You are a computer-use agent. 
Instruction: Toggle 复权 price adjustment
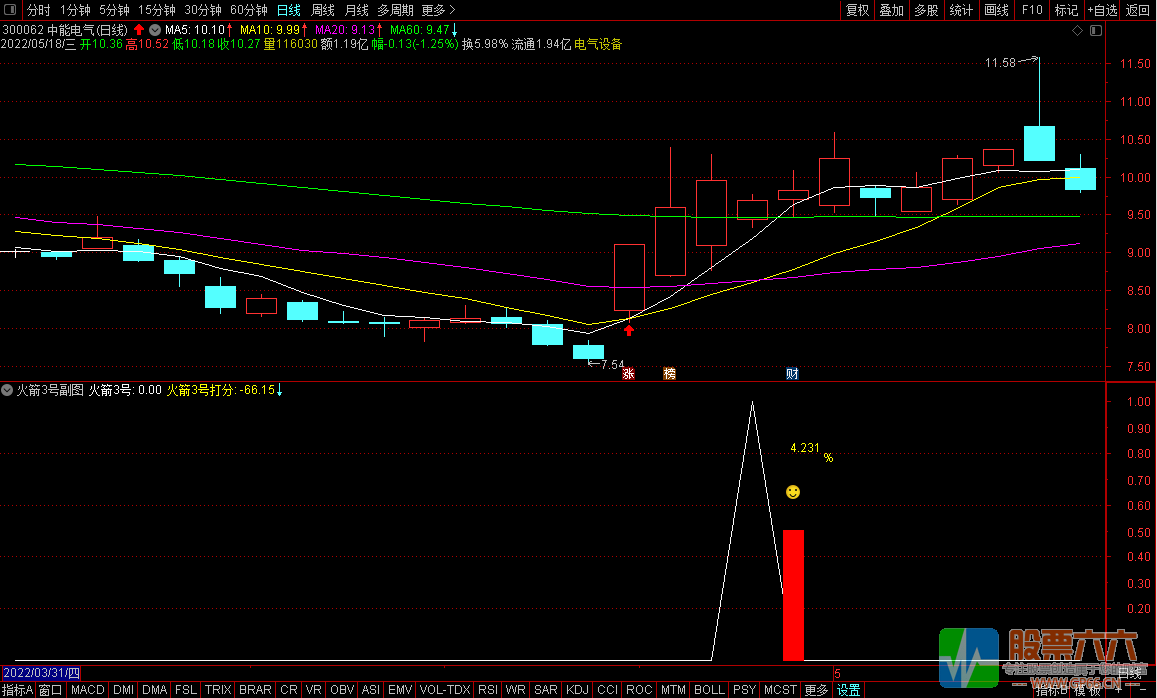tap(857, 10)
